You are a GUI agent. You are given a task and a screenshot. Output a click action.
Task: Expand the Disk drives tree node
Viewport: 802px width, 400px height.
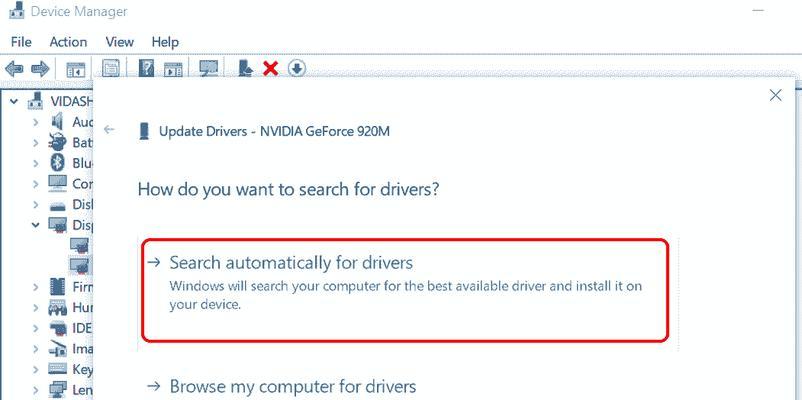click(x=35, y=204)
